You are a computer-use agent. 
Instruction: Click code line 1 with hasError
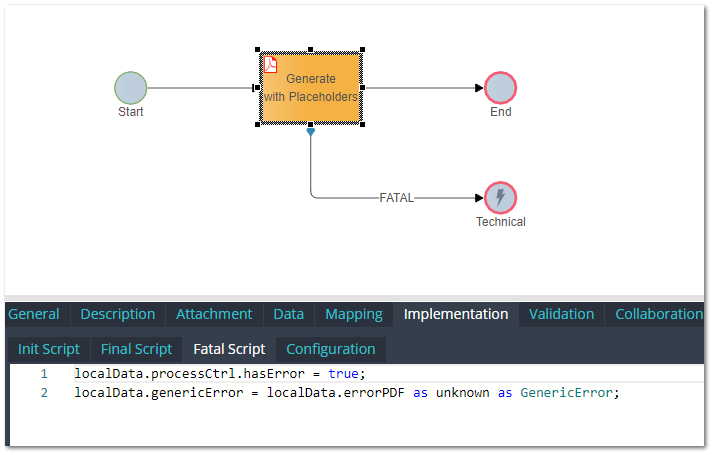220,374
